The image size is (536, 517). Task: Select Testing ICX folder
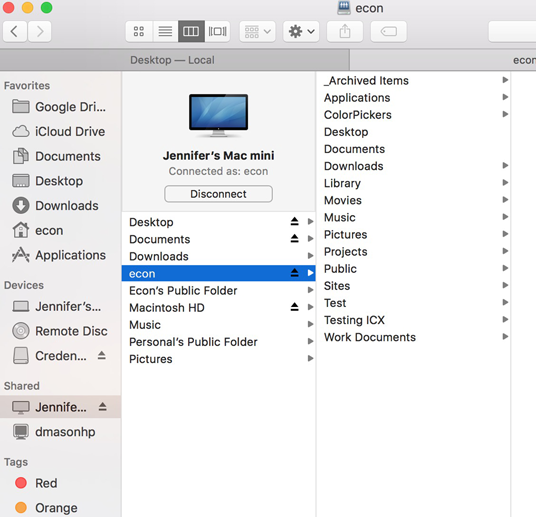click(x=414, y=320)
